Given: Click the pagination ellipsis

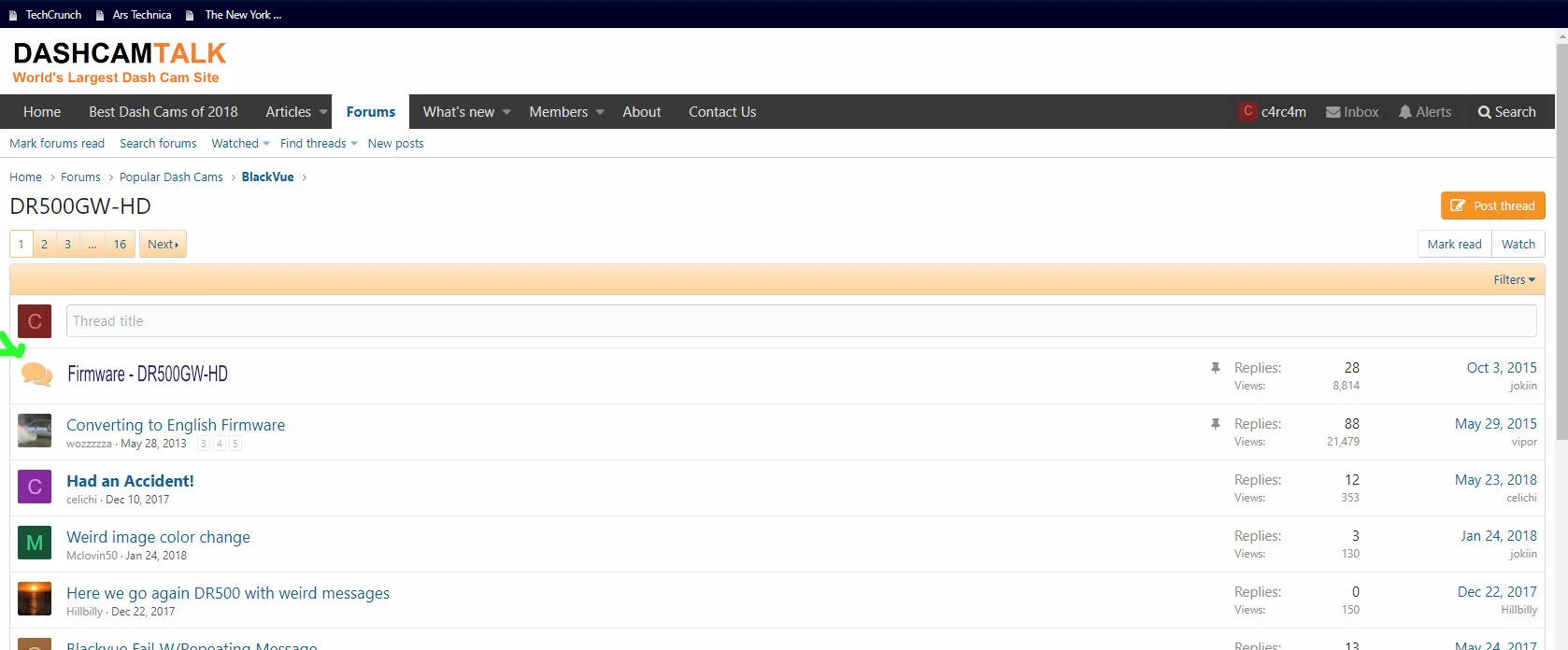Looking at the screenshot, I should pyautogui.click(x=93, y=245).
